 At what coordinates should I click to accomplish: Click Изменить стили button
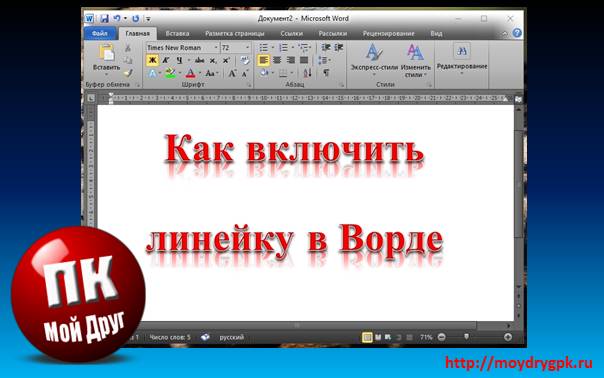416,60
